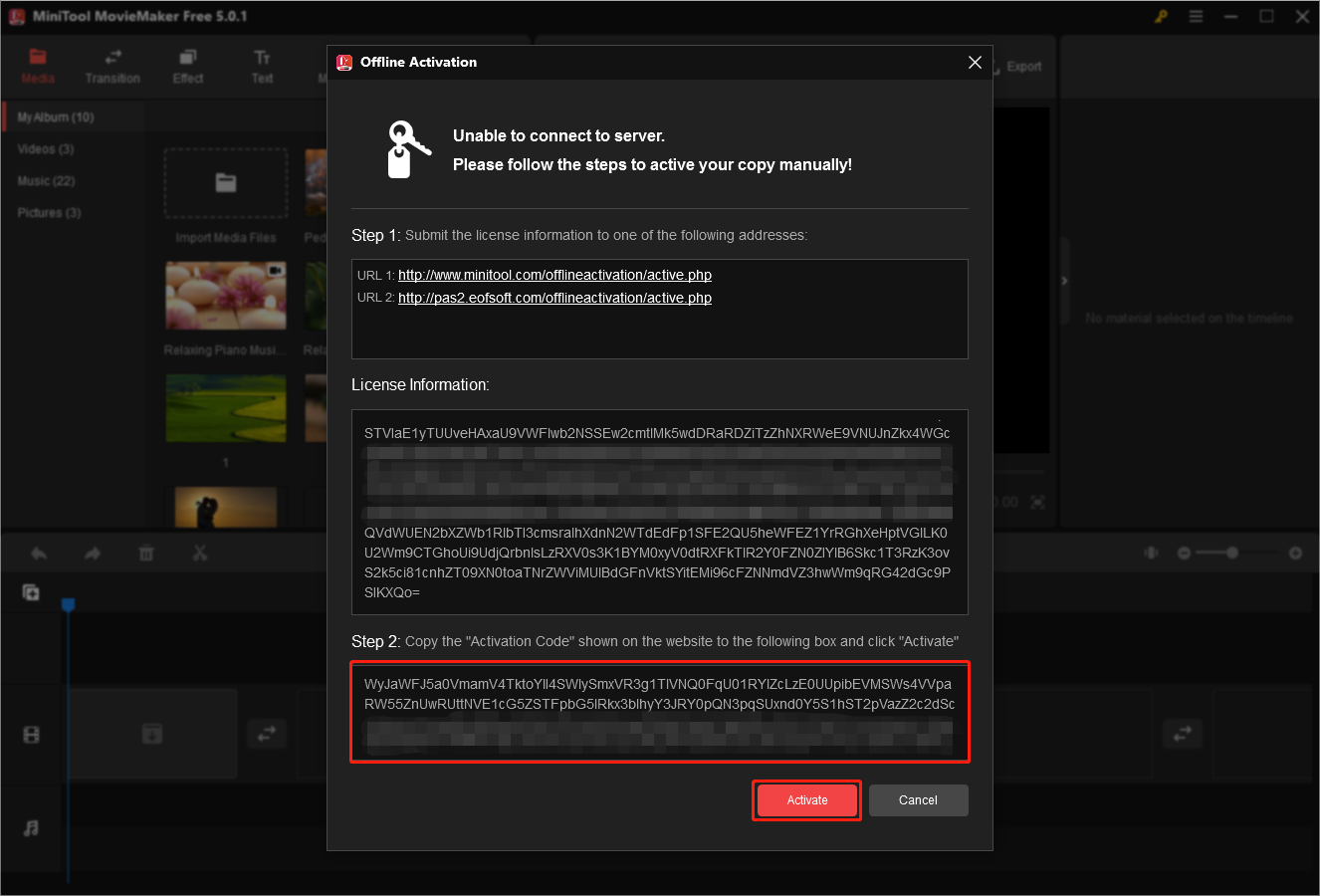
Task: Click the timeline playhead marker
Action: point(69,604)
